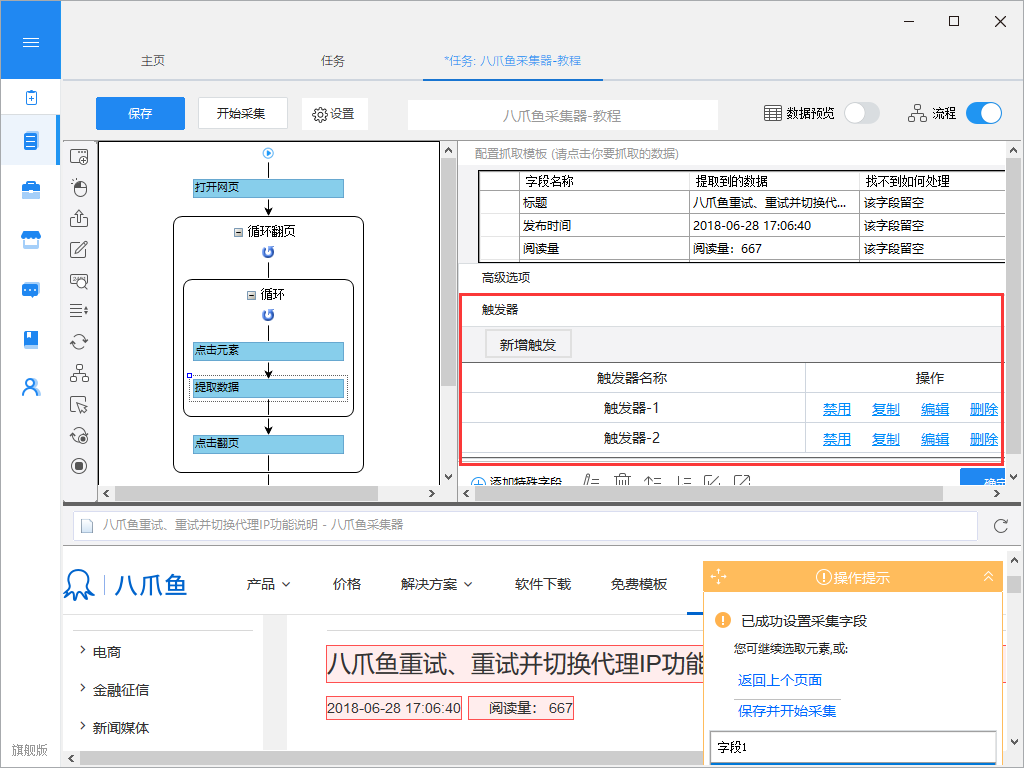Open the 解决方案 dropdown in website navigation
The image size is (1024, 768).
click(x=436, y=584)
